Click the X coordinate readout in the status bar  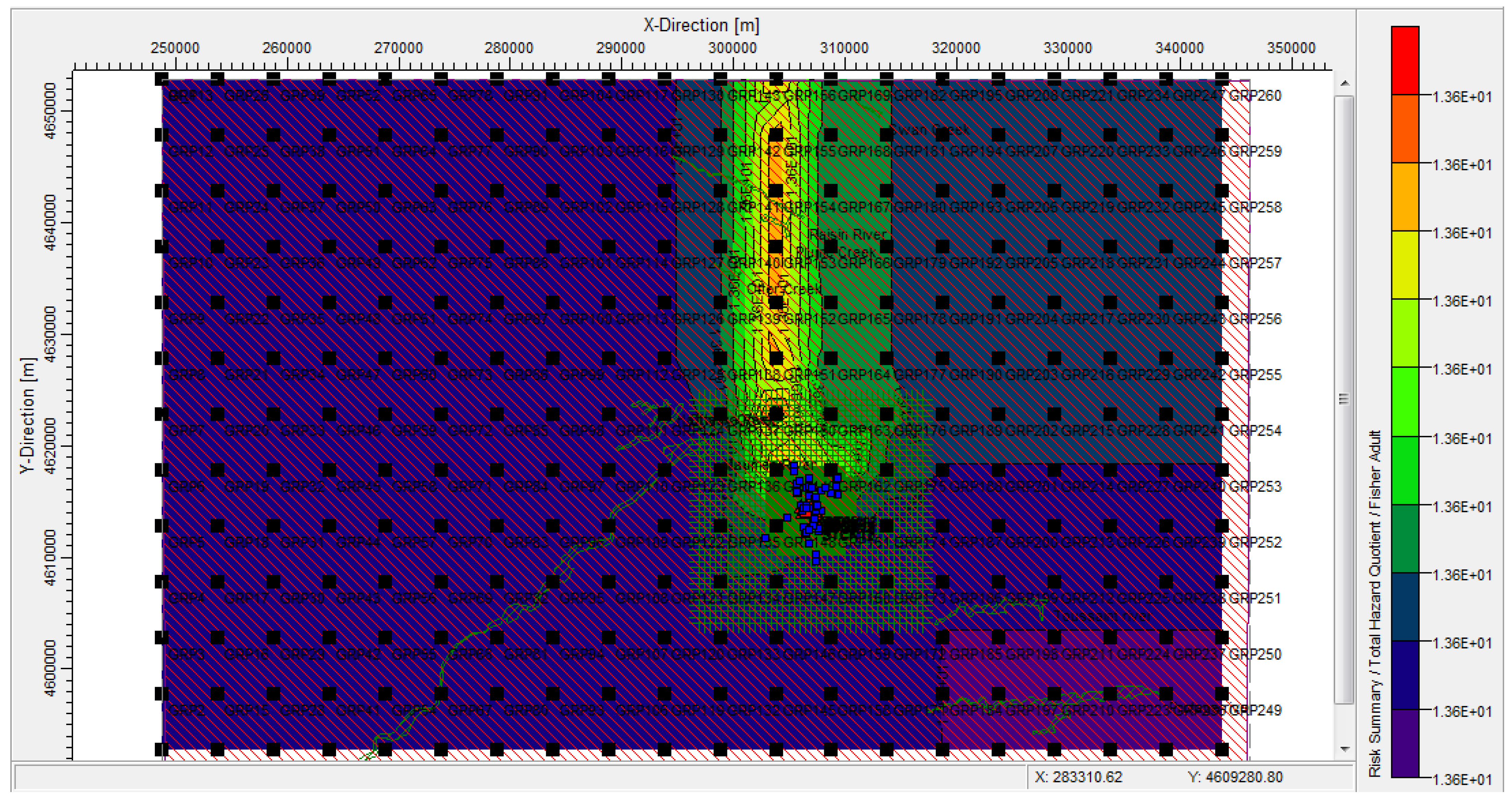(x=1078, y=777)
